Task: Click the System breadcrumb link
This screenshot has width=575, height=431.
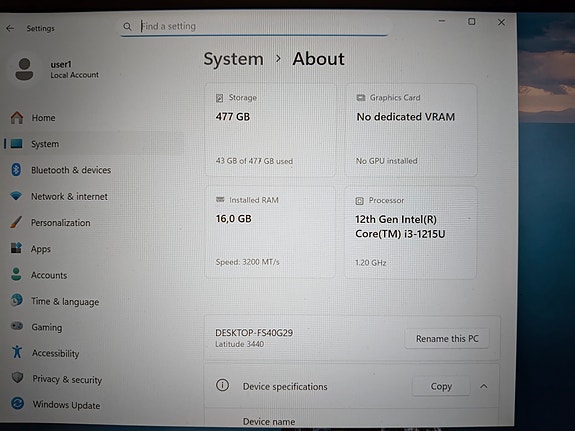Action: [x=234, y=59]
